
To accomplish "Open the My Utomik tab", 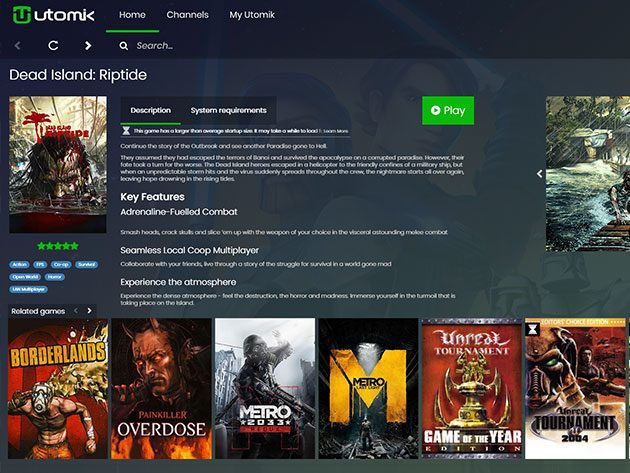I will (252, 15).
